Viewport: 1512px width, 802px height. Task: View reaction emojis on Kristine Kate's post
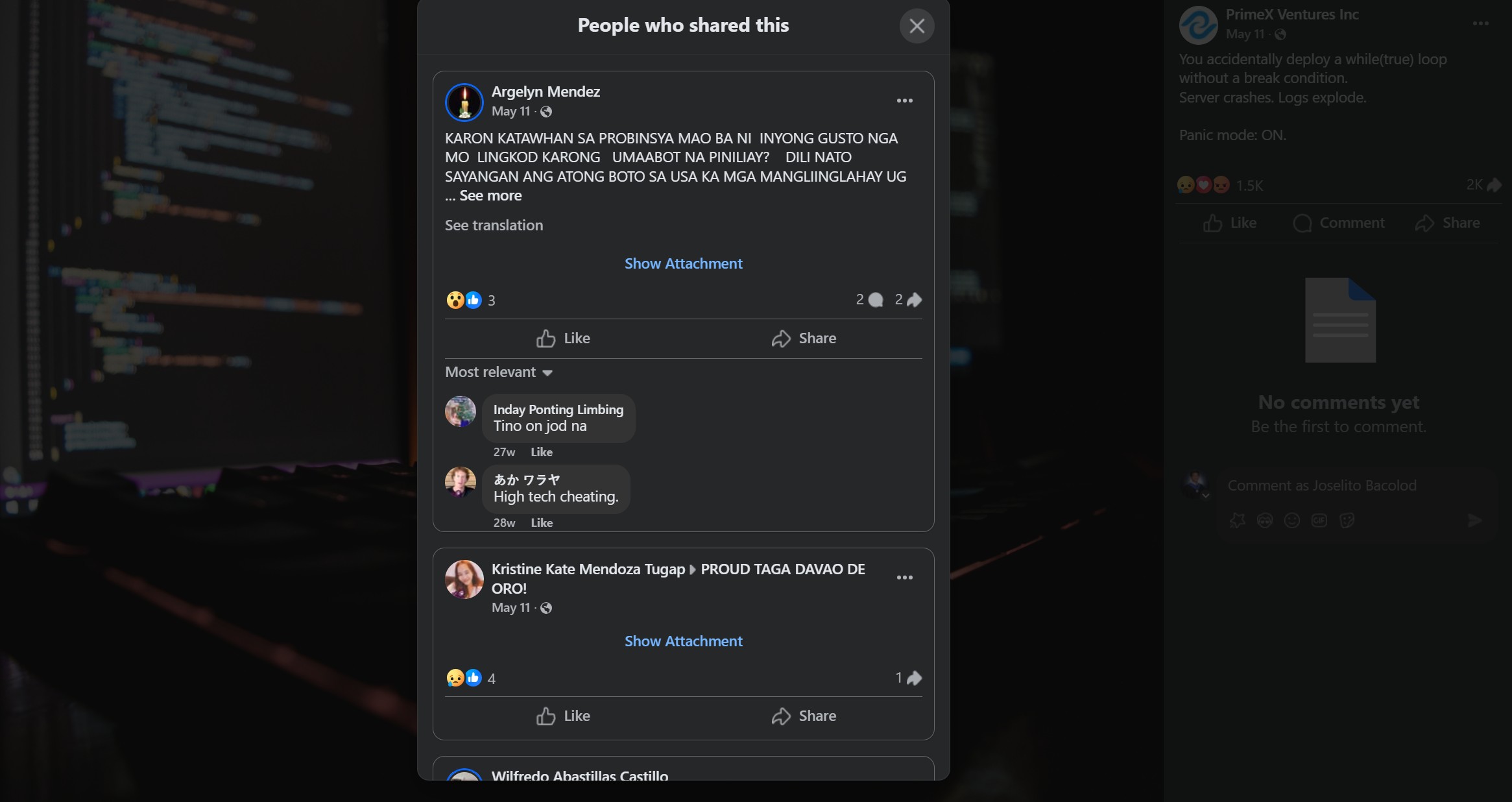[471, 678]
